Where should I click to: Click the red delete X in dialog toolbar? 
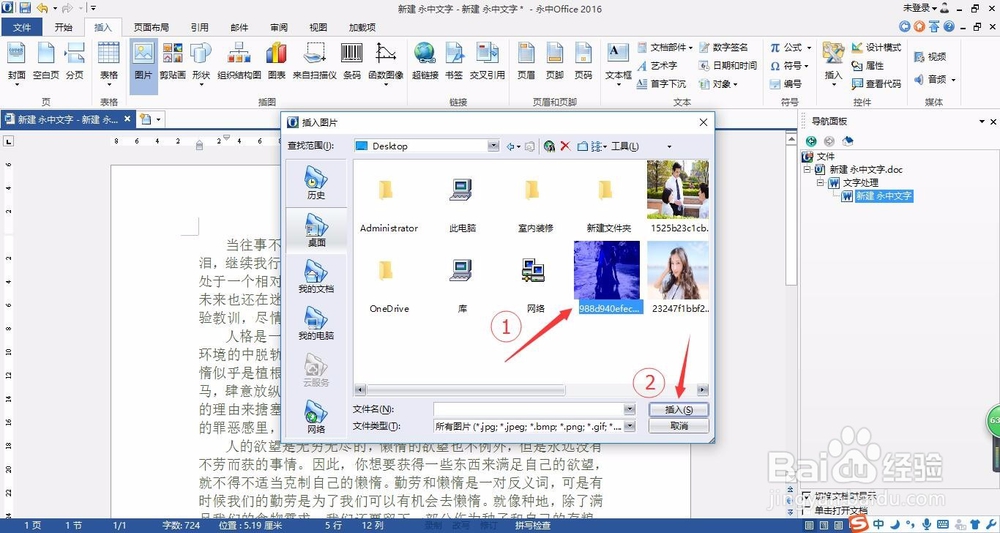[565, 146]
